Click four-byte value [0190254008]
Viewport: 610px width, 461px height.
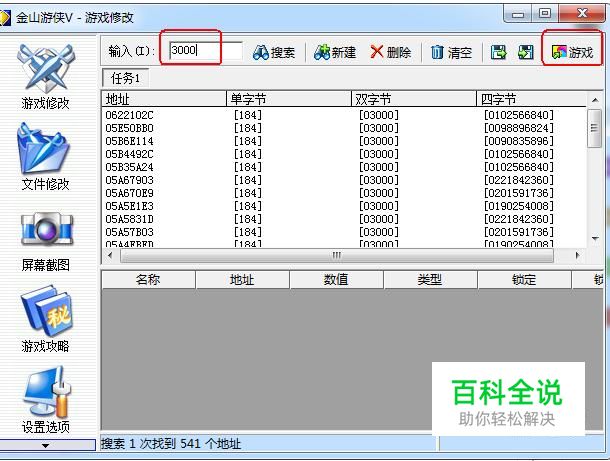tap(519, 206)
